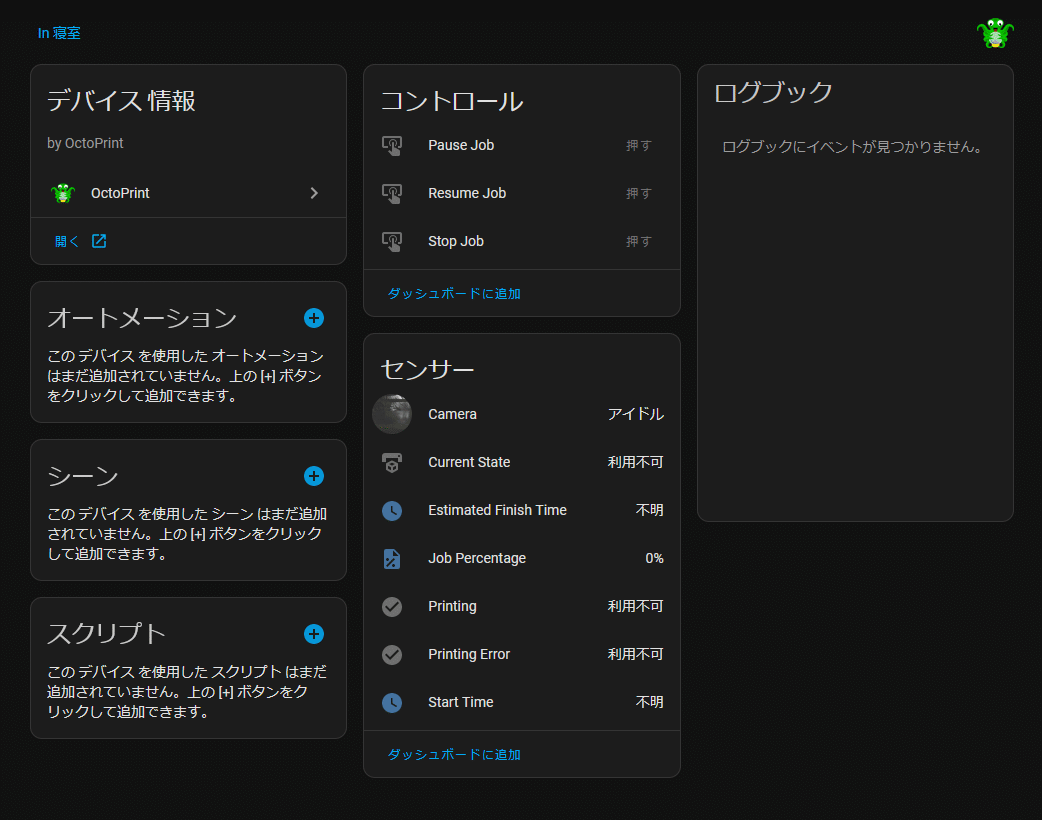Add a new scene with plus button

(314, 476)
